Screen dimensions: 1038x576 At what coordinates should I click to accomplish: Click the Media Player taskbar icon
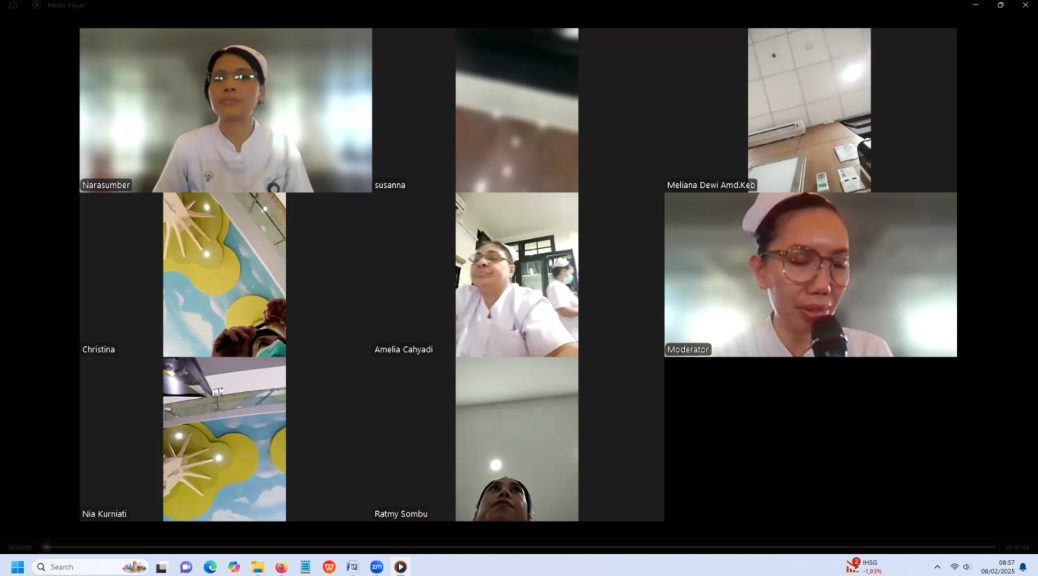click(400, 567)
